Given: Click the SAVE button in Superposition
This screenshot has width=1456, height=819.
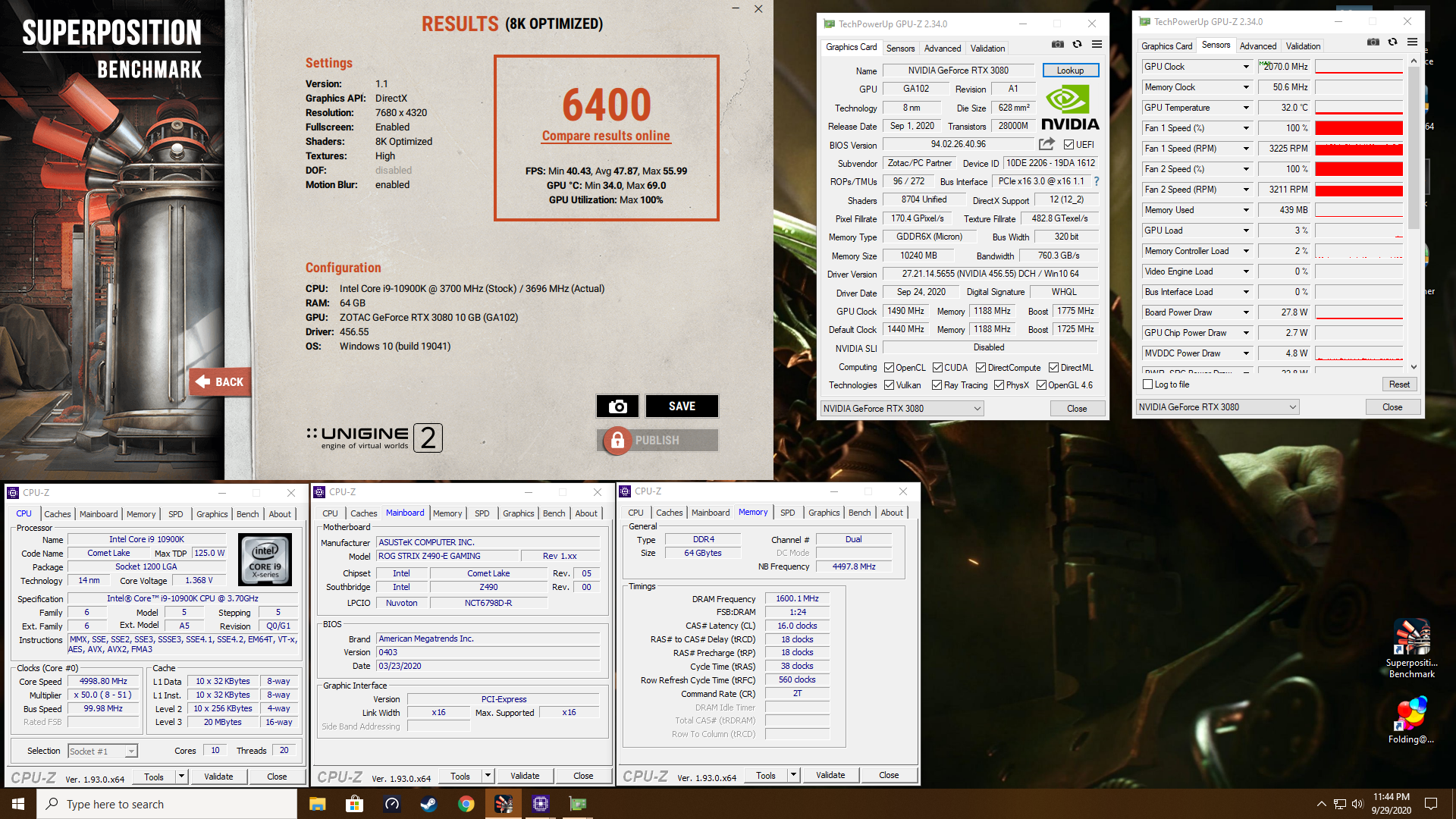Looking at the screenshot, I should (x=682, y=406).
